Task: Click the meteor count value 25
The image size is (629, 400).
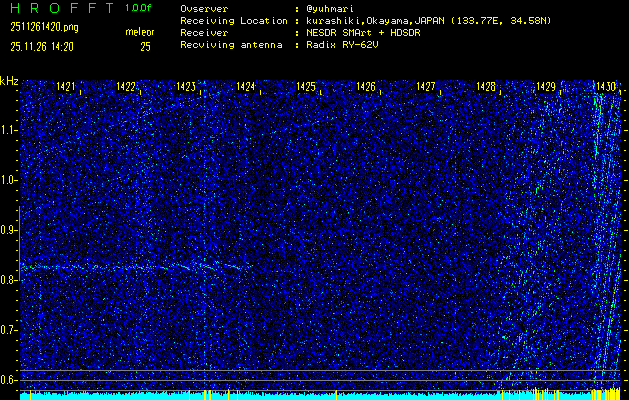Action: tap(145, 47)
